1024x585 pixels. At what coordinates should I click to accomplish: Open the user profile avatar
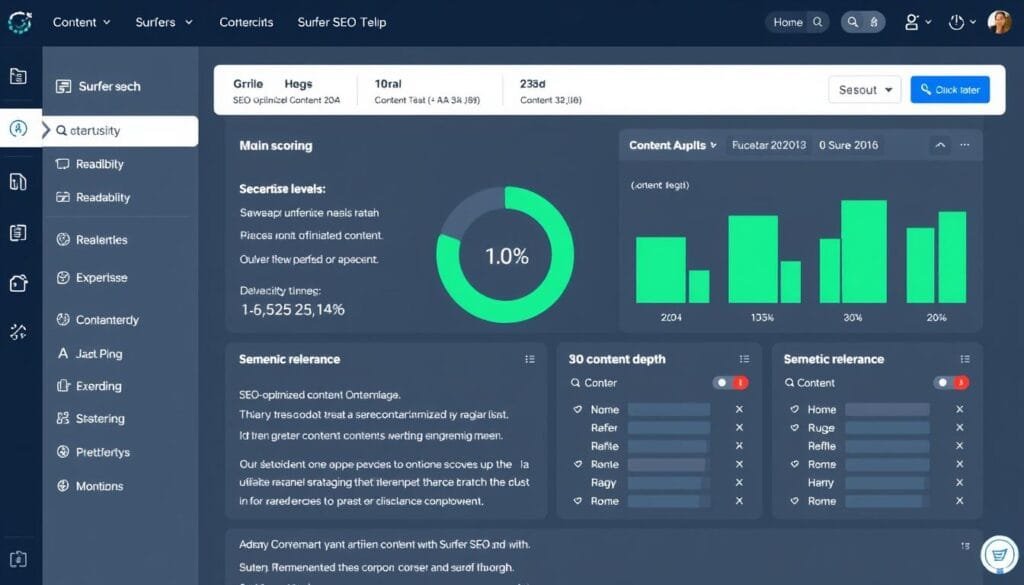point(998,22)
